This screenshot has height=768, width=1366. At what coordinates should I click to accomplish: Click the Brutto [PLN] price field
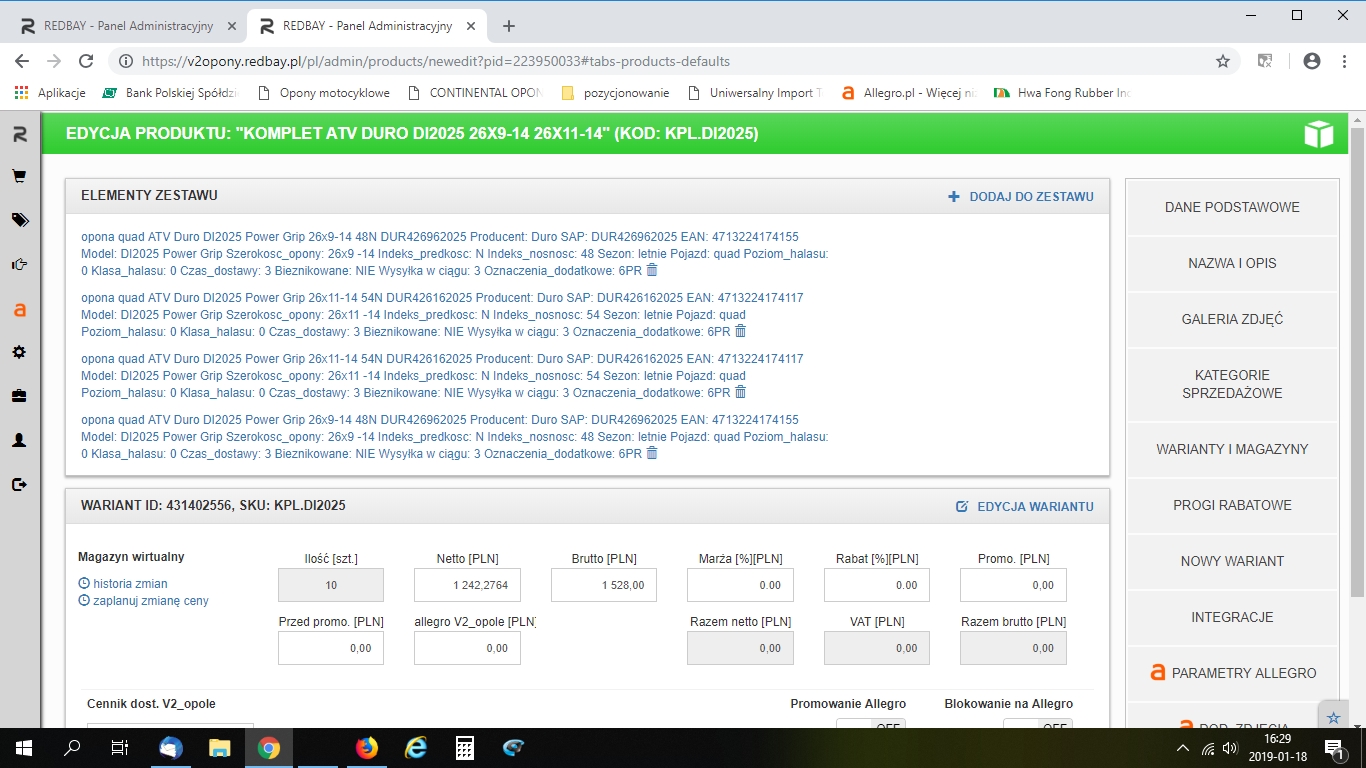604,585
